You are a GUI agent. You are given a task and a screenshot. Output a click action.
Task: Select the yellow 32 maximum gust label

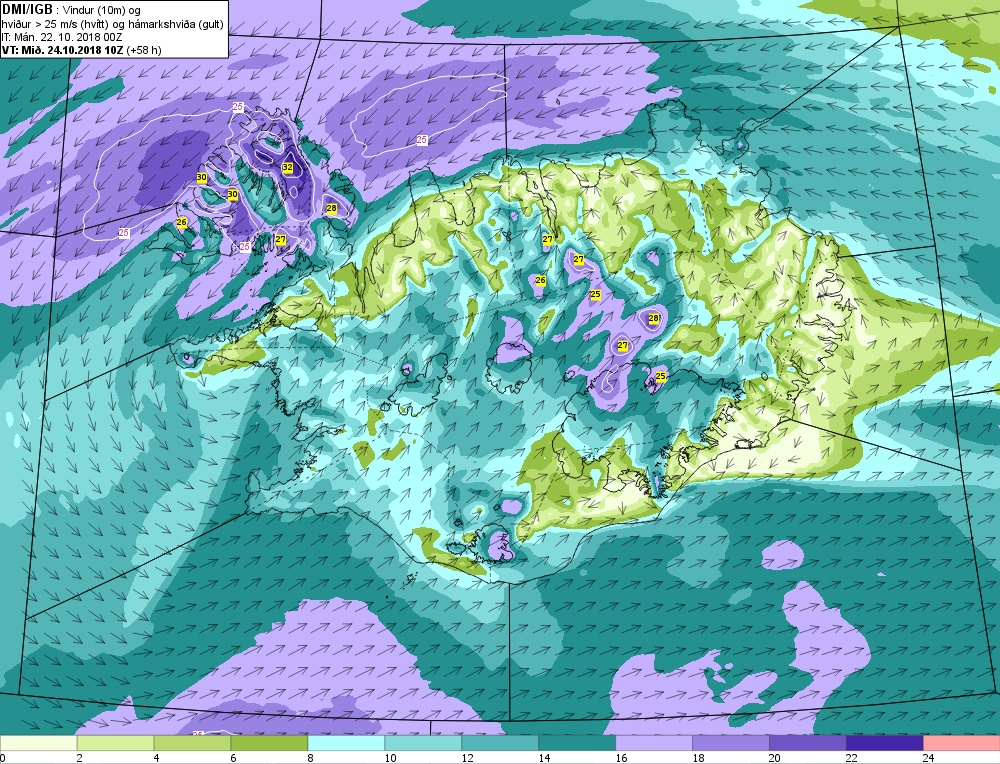pos(288,167)
